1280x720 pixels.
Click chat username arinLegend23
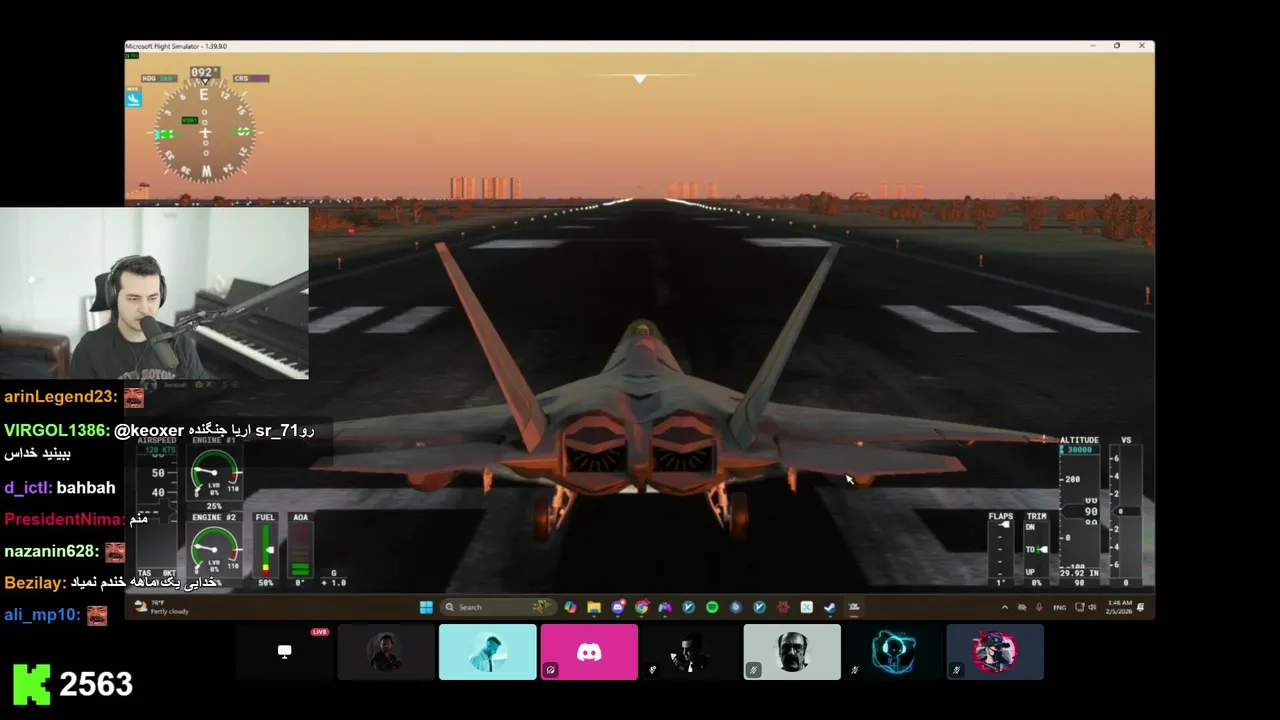60,397
